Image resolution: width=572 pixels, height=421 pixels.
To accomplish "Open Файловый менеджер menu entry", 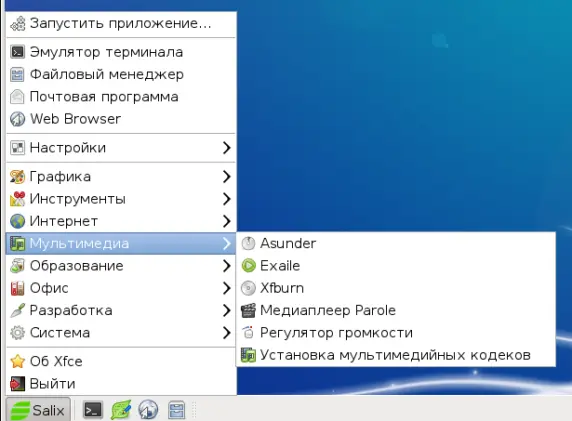I will (x=121, y=74).
